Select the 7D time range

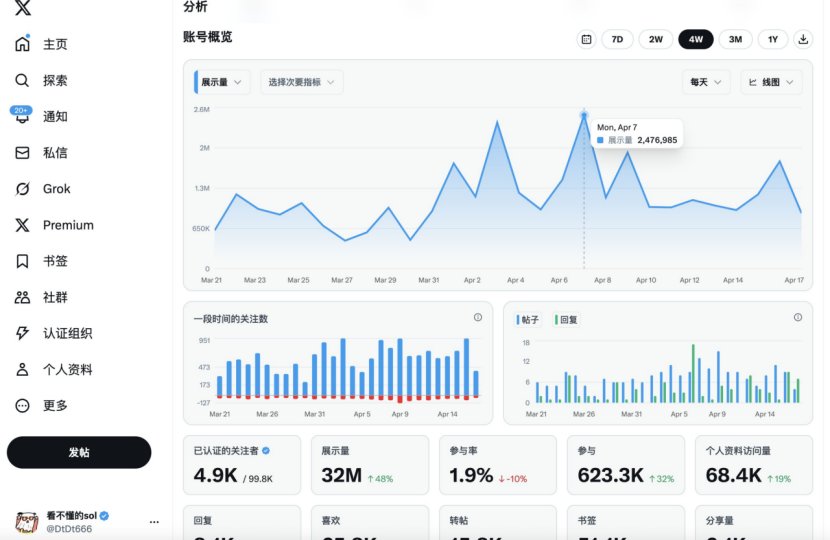pyautogui.click(x=617, y=39)
